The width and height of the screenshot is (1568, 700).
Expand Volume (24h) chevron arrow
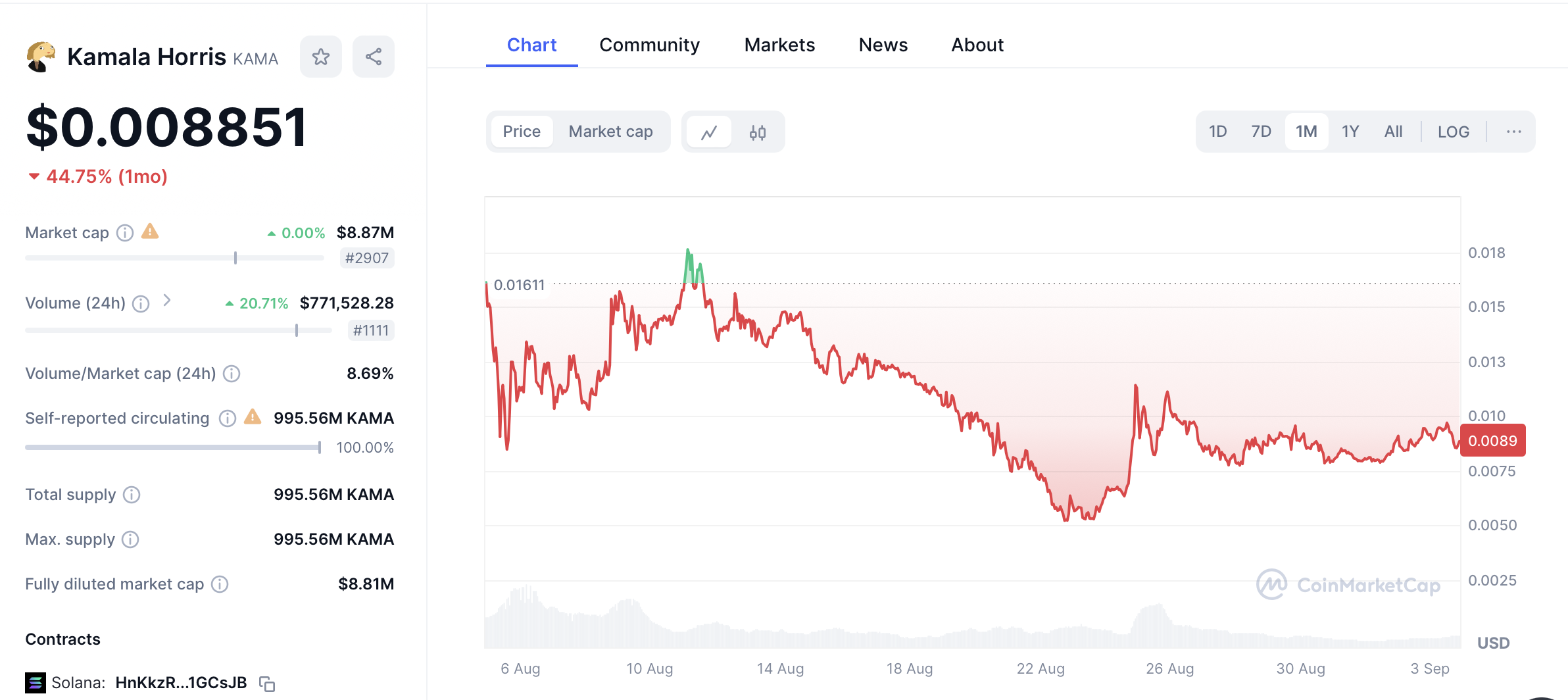(167, 301)
